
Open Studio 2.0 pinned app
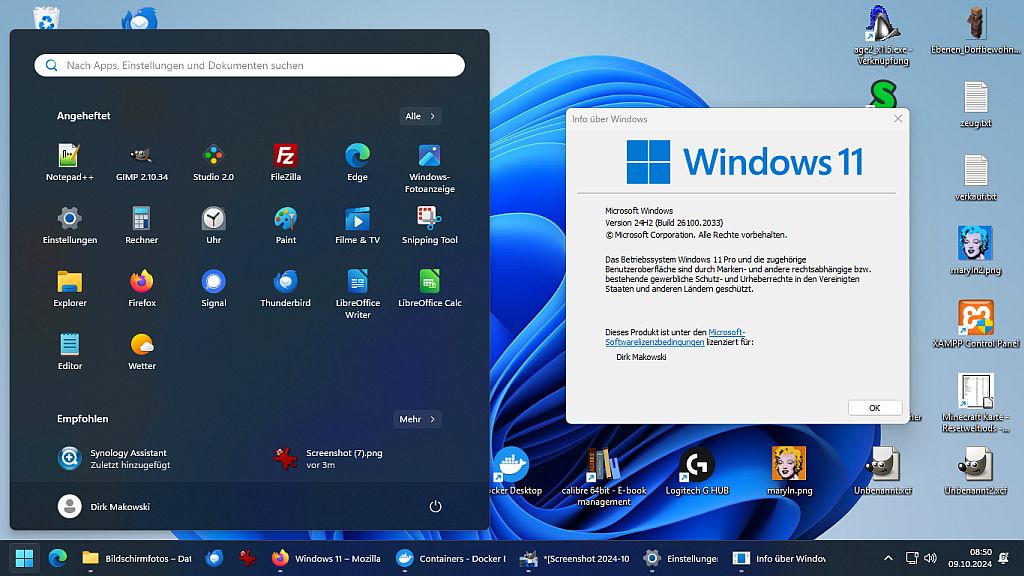214,162
